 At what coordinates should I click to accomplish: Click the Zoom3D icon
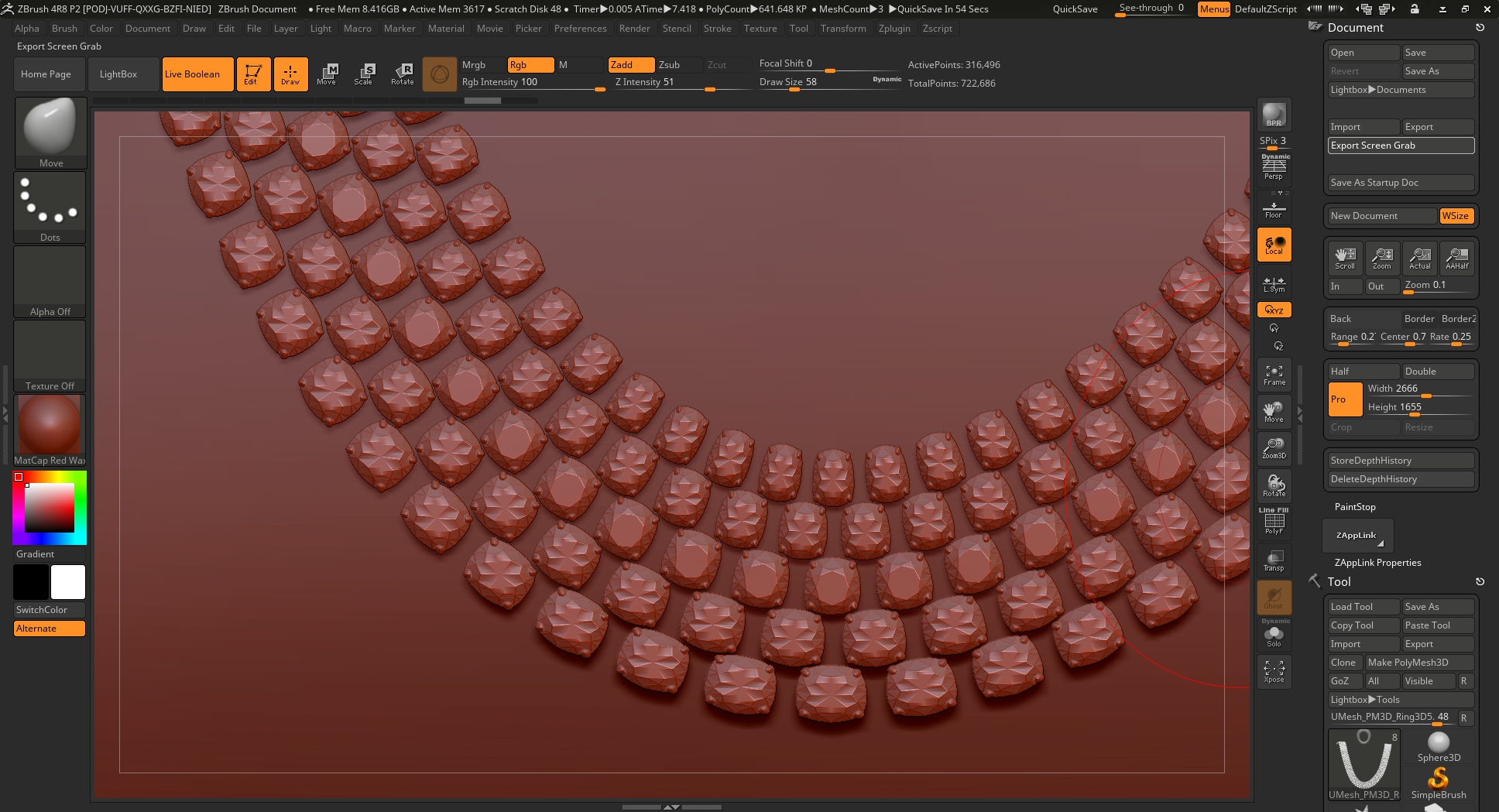pos(1274,449)
